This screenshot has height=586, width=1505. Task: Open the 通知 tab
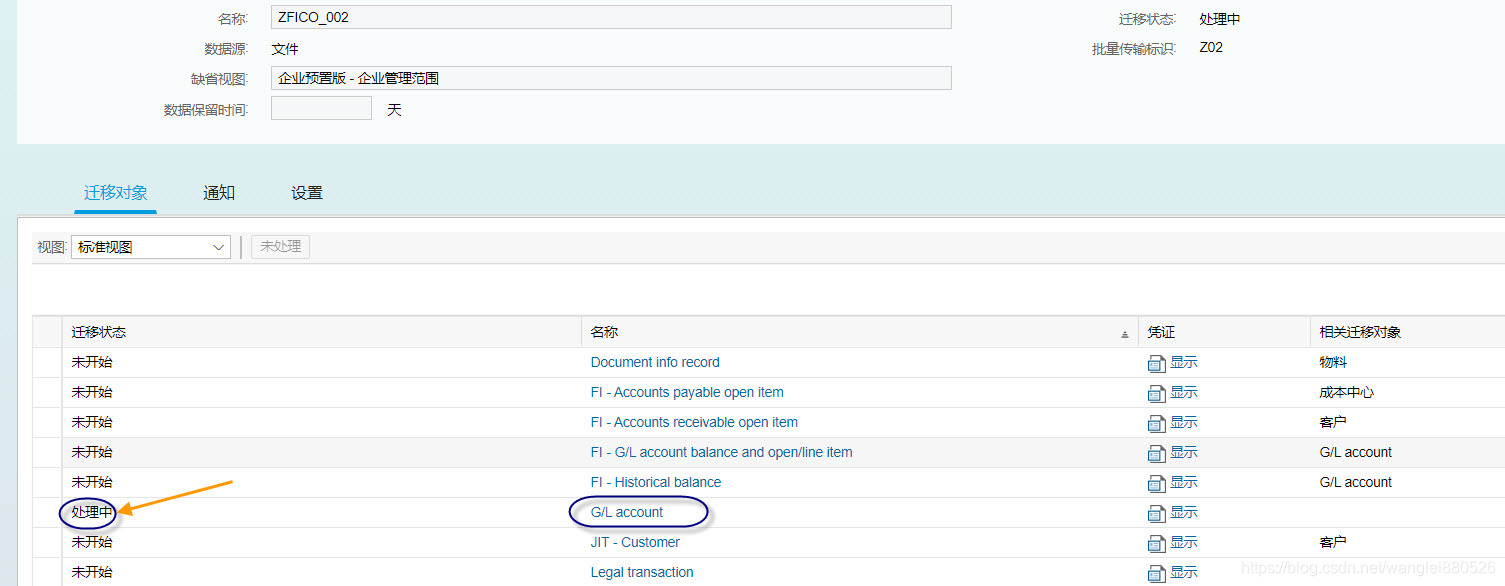click(x=219, y=193)
